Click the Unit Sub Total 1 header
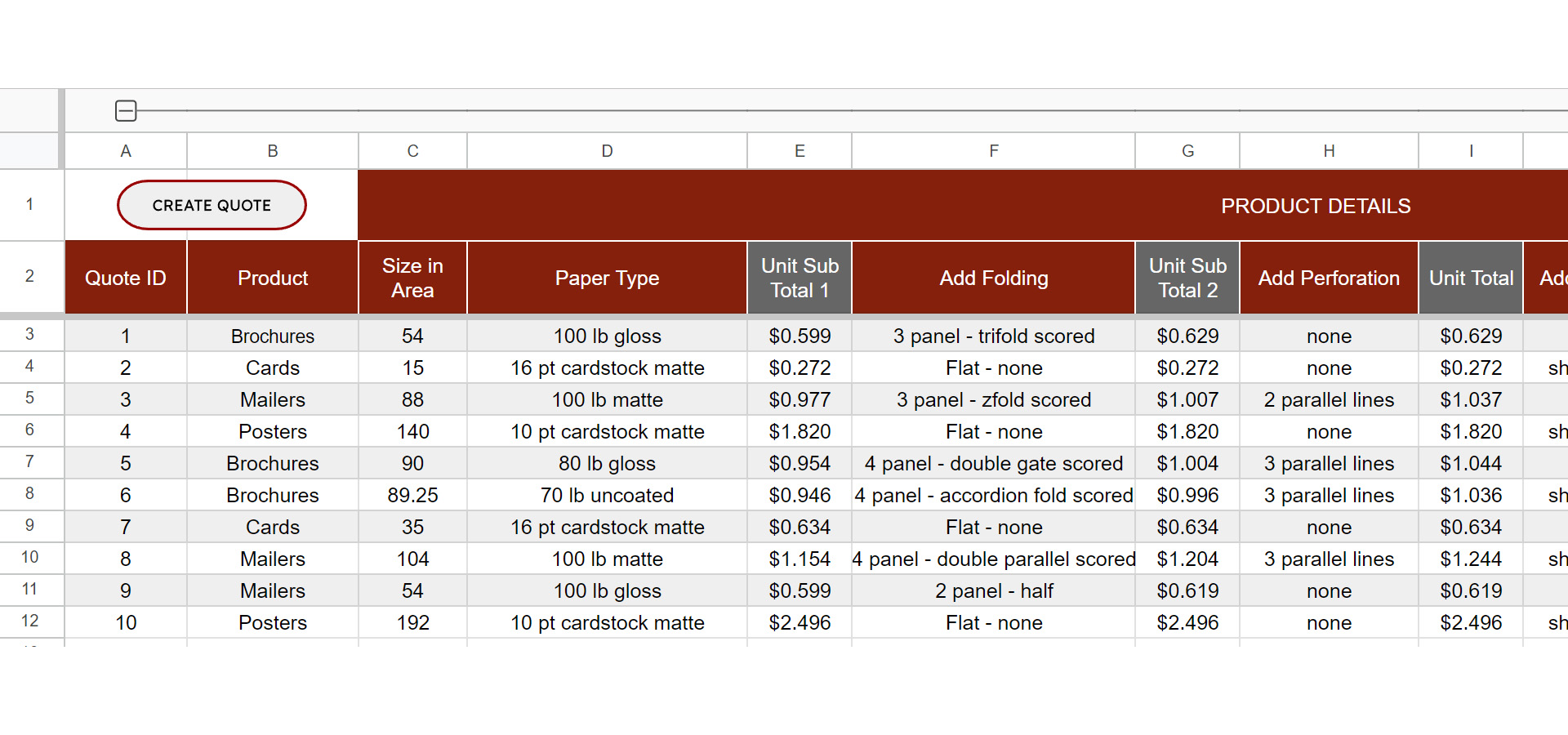1568x735 pixels. coord(800,278)
